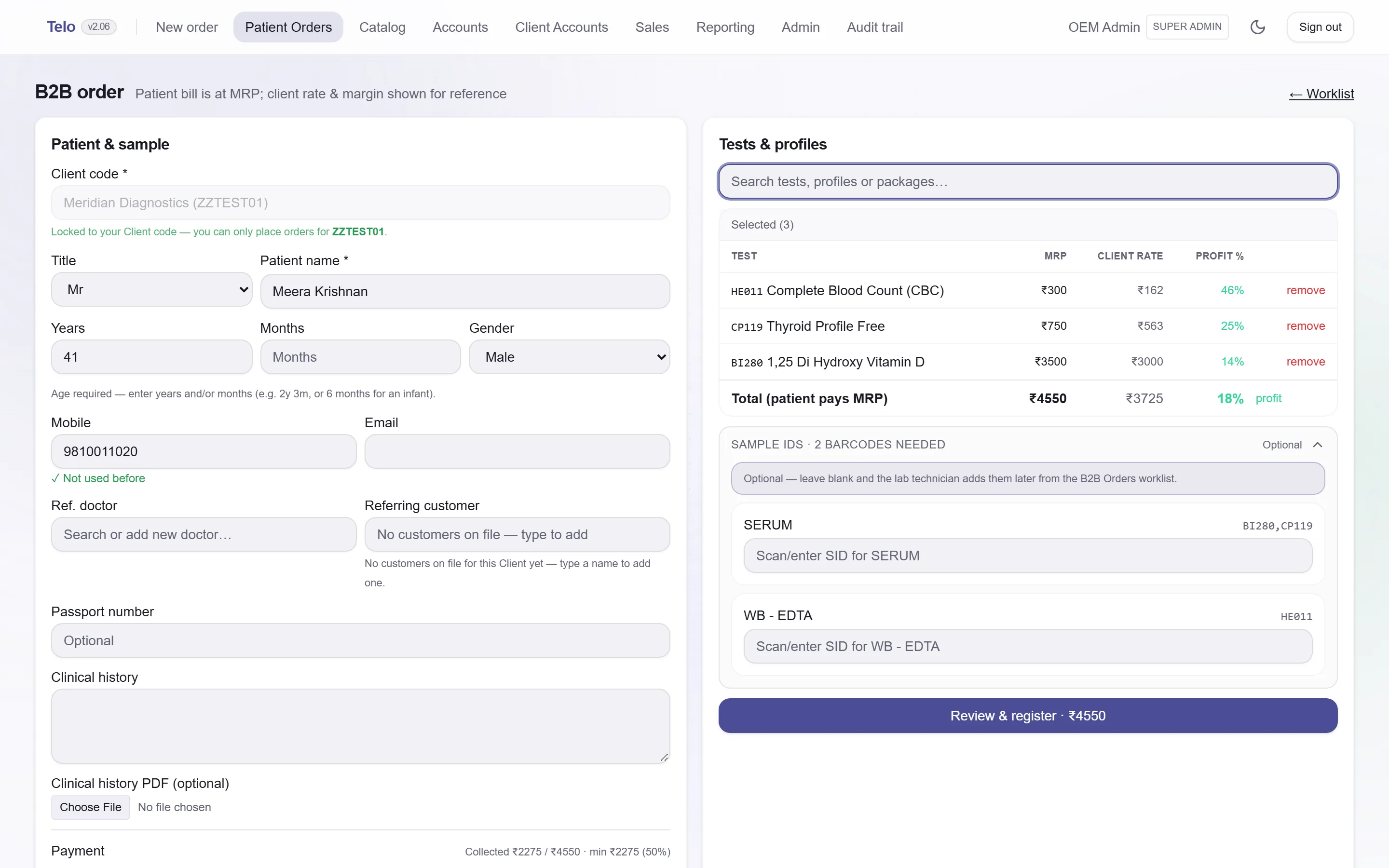The height and width of the screenshot is (868, 1389).
Task: Click the Referring customer field
Action: (x=517, y=534)
